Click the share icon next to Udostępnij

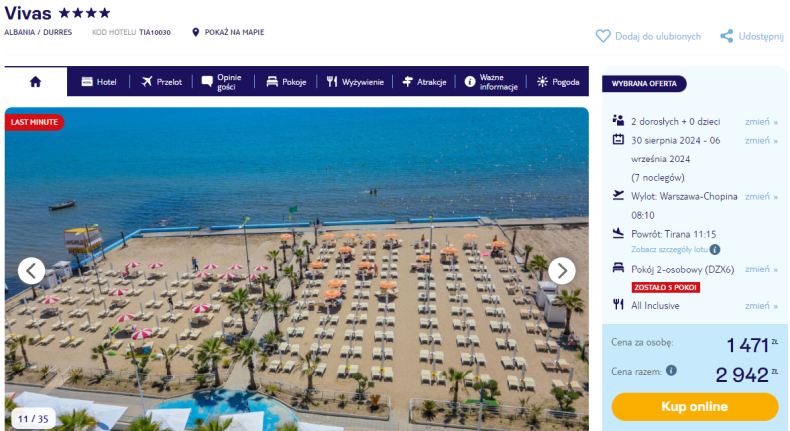[x=727, y=36]
